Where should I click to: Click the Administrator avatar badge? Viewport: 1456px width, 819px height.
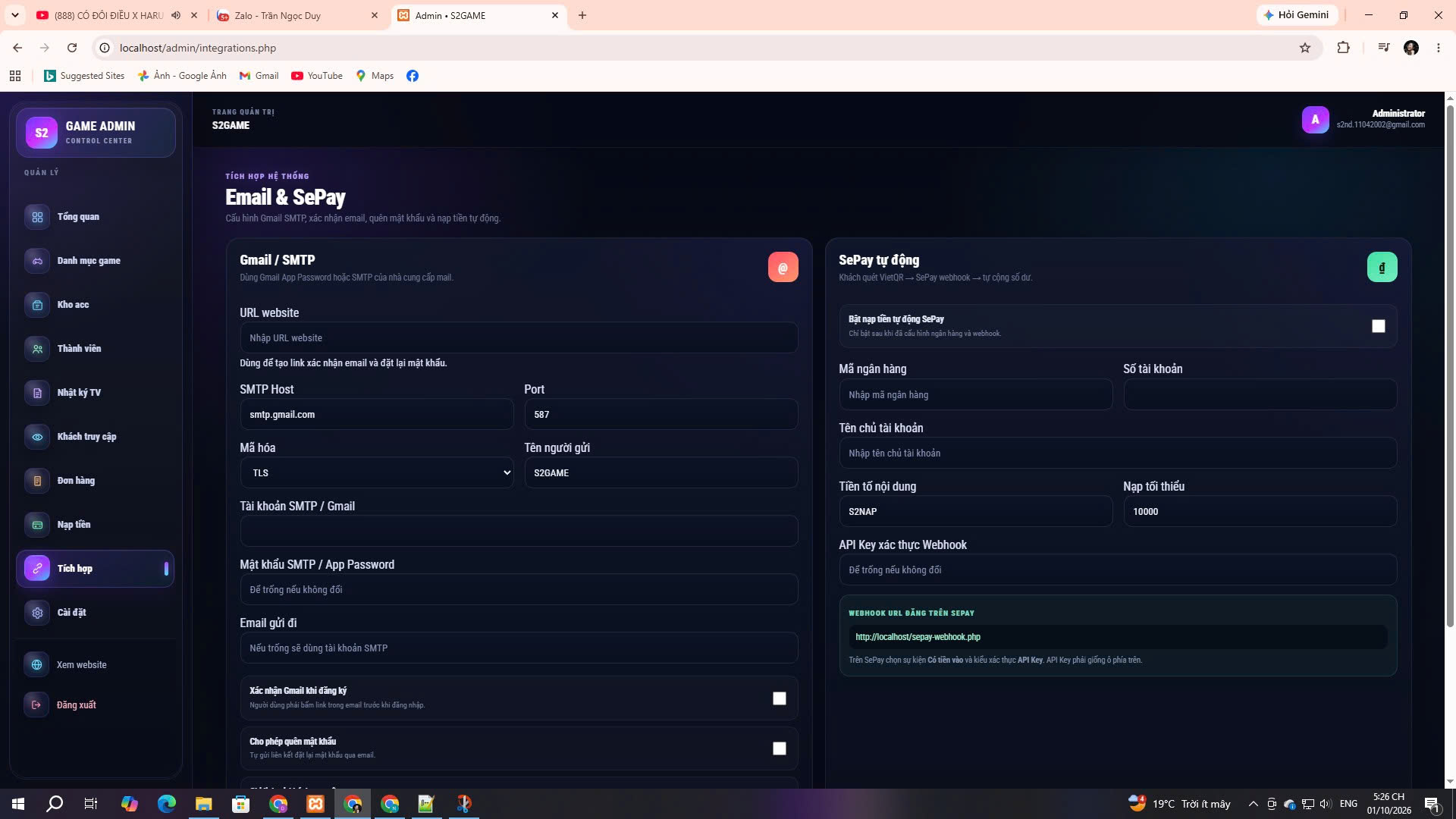(1316, 119)
